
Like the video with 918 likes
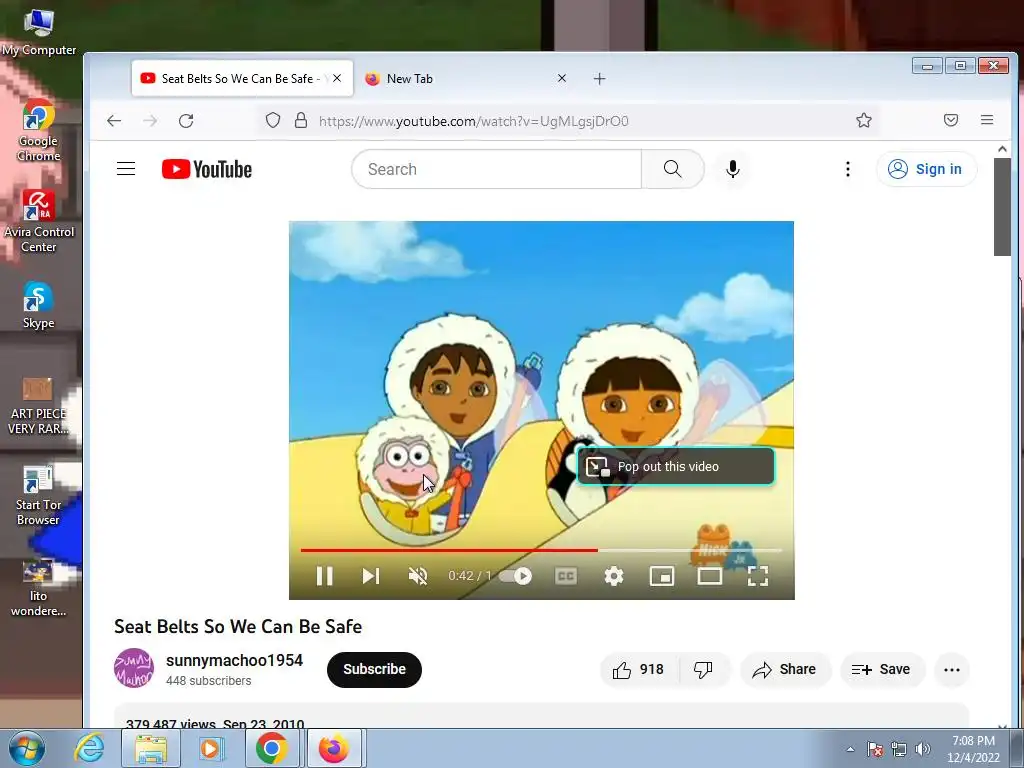pyautogui.click(x=639, y=669)
